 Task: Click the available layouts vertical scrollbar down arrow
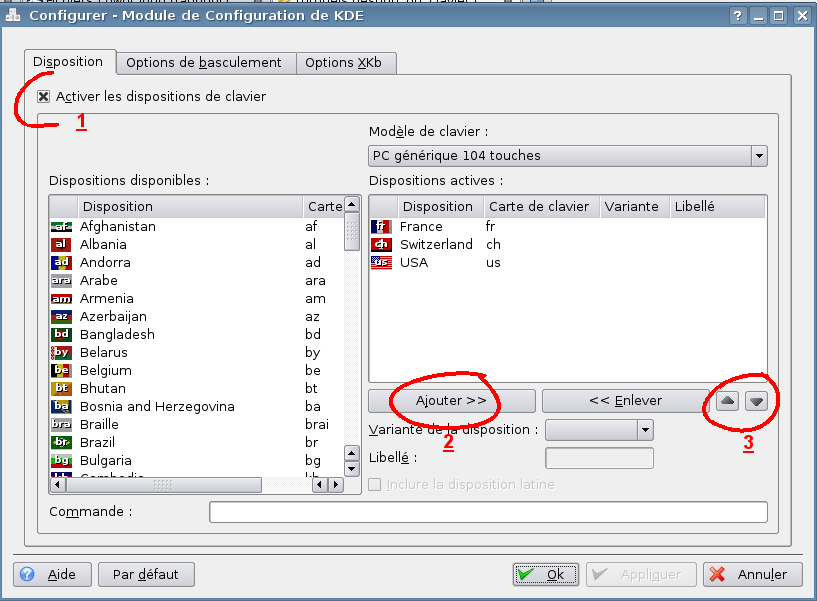tap(352, 468)
